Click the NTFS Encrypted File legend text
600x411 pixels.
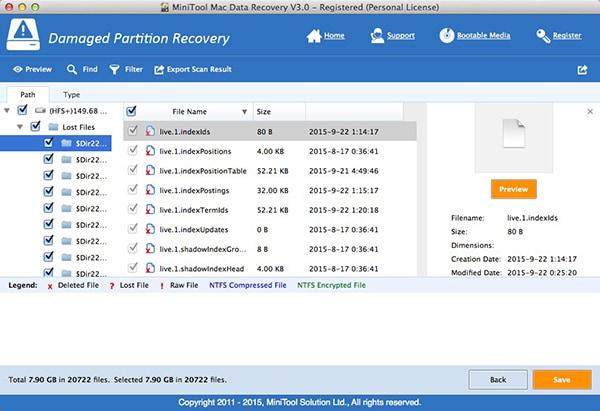(331, 285)
